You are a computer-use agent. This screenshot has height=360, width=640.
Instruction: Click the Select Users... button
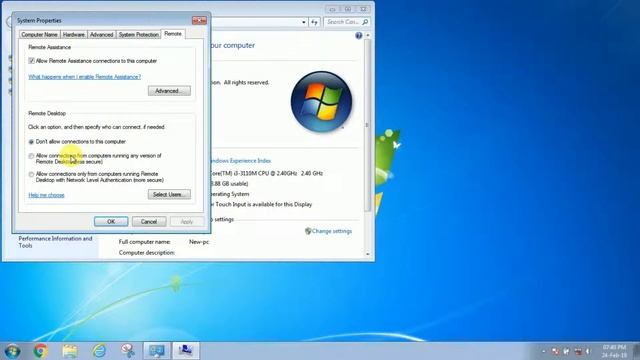(x=169, y=194)
